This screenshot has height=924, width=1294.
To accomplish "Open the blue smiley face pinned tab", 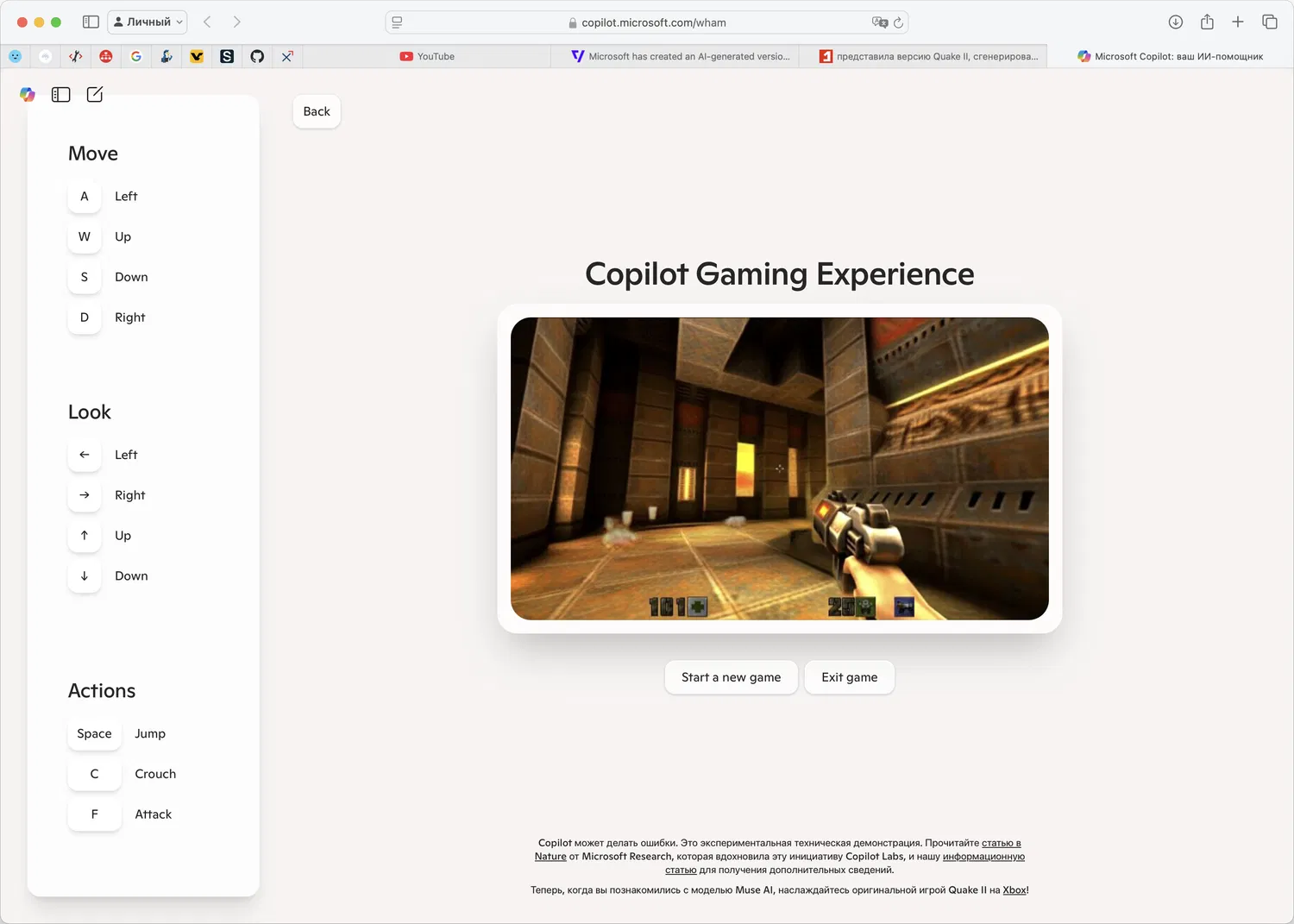I will click(x=16, y=56).
